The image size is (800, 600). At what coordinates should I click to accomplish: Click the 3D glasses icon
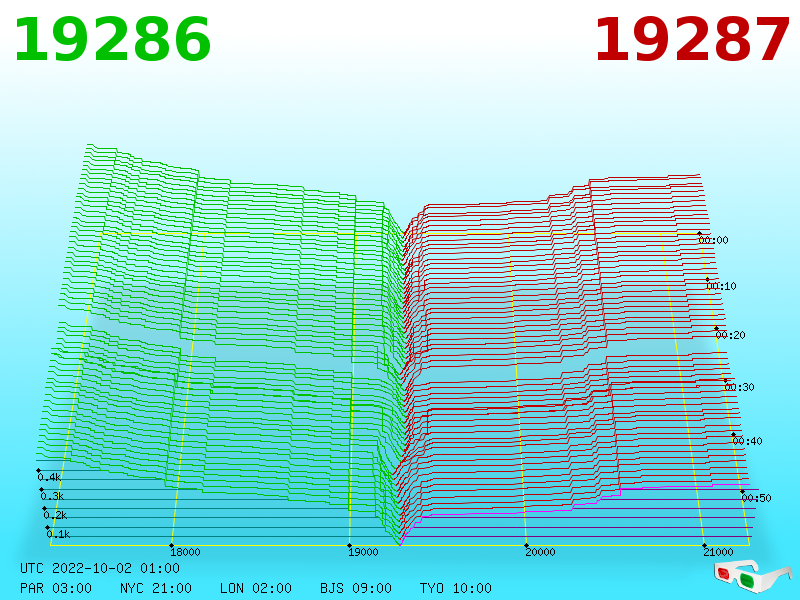[753, 576]
